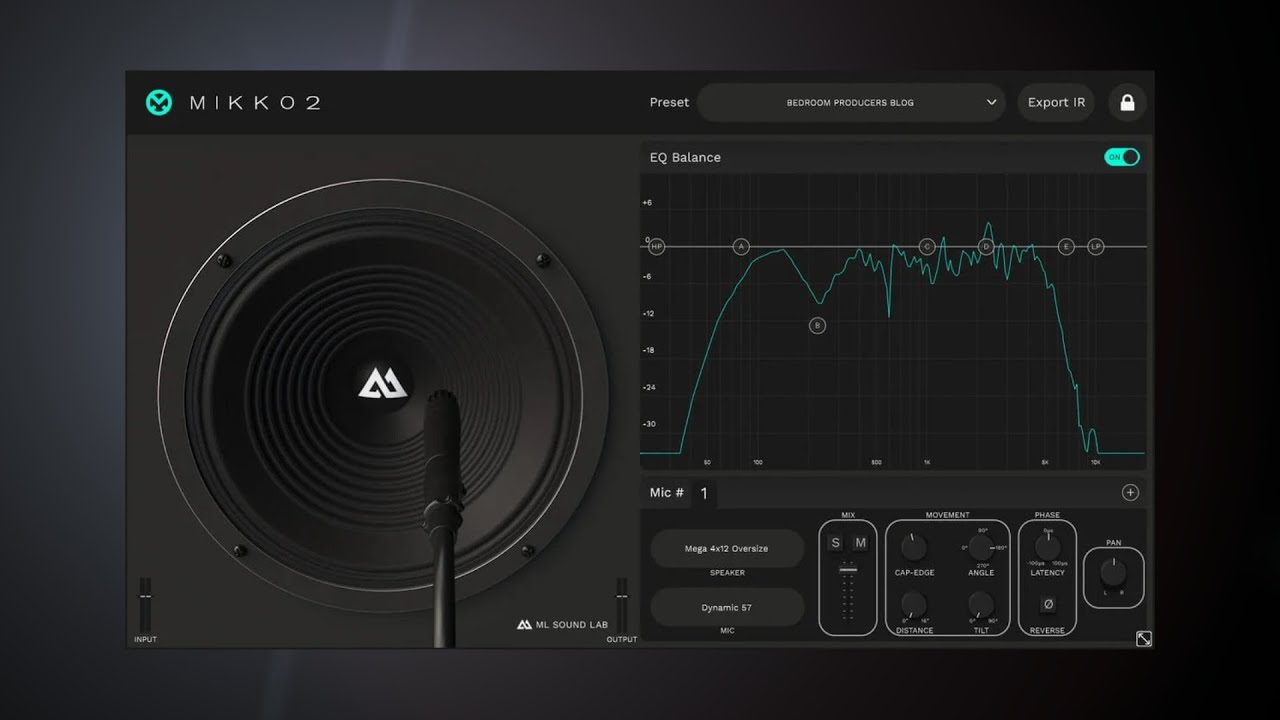Select EQ band node E

point(1066,246)
